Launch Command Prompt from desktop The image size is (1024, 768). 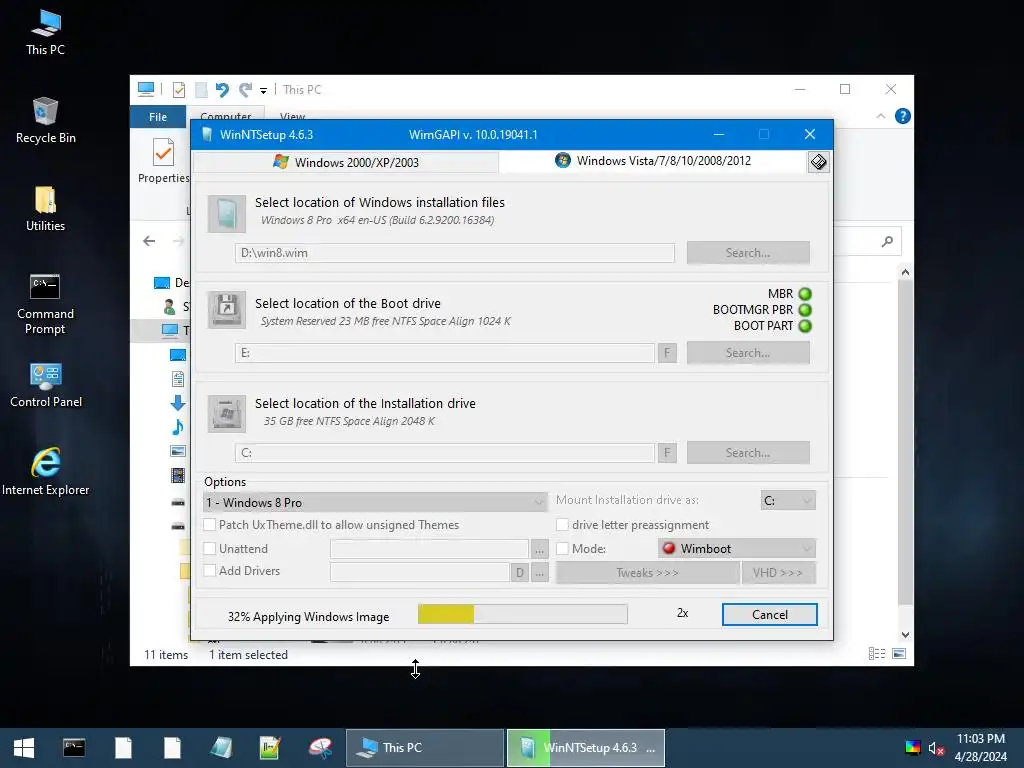coord(45,304)
